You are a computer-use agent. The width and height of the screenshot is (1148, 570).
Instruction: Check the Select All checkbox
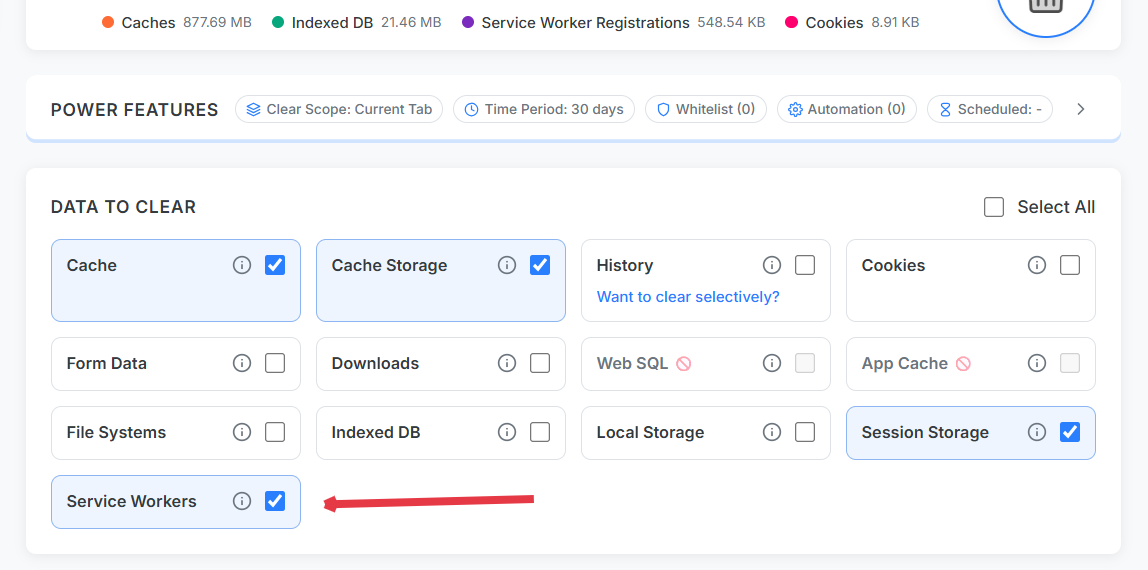[994, 207]
